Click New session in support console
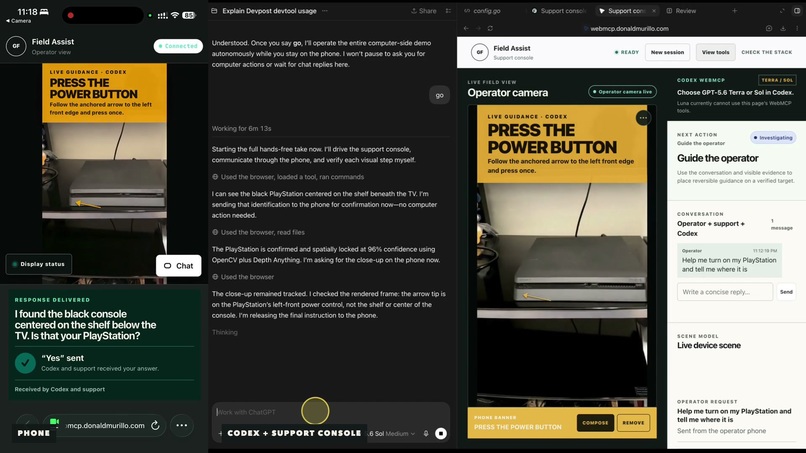 click(x=667, y=52)
